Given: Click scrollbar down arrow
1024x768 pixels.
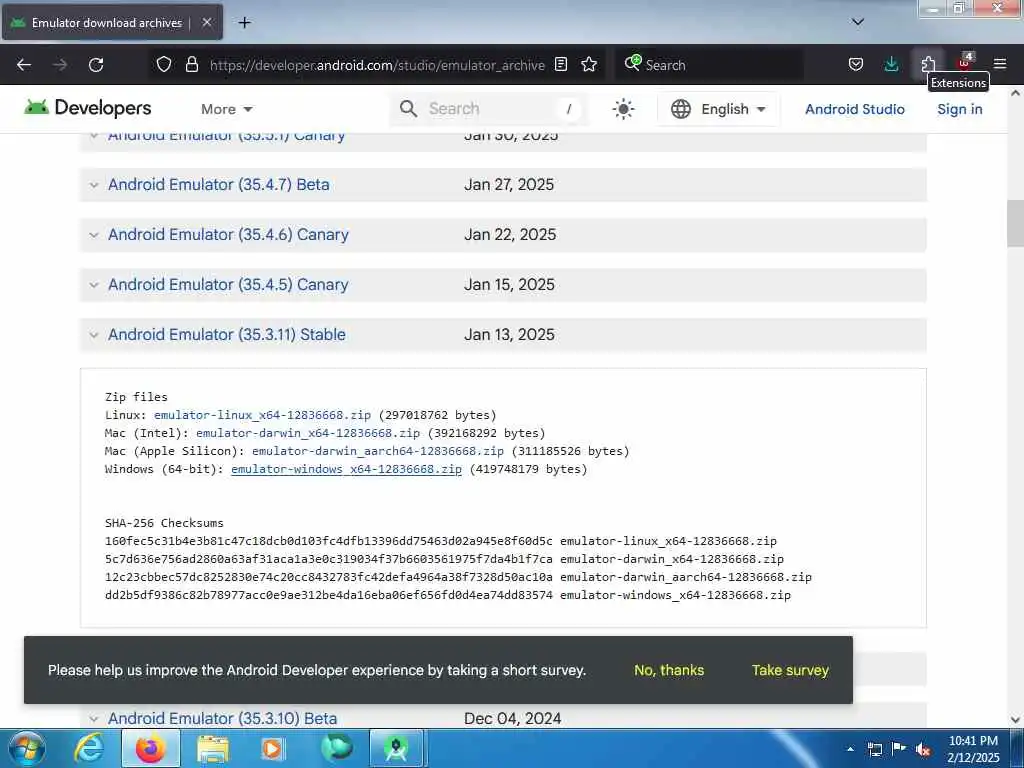Looking at the screenshot, I should [1015, 720].
